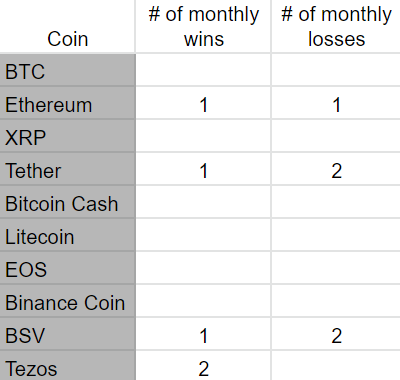Click the Litecoin cell
Image resolution: width=400 pixels, height=380 pixels.
[x=67, y=235]
